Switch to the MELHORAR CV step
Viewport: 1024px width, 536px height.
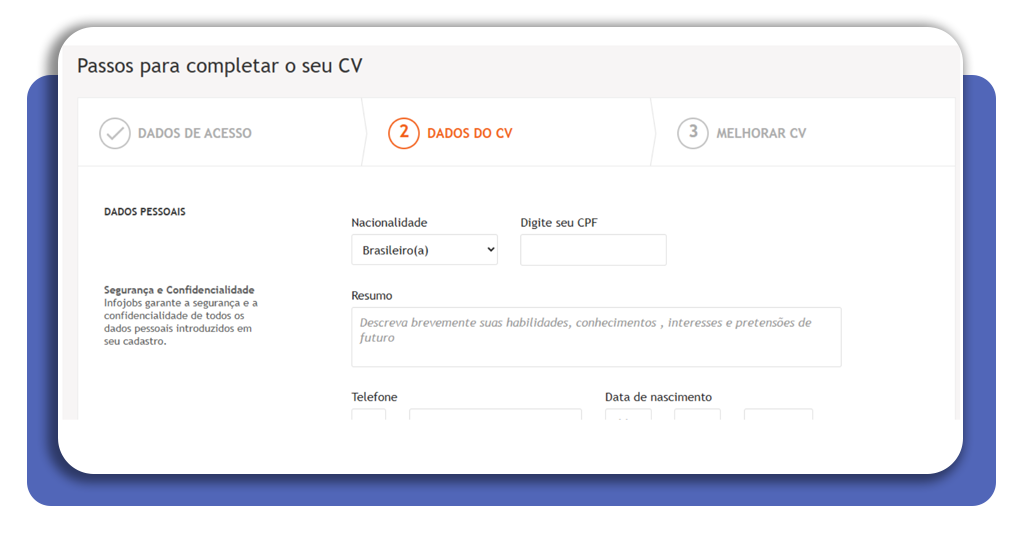[x=760, y=133]
